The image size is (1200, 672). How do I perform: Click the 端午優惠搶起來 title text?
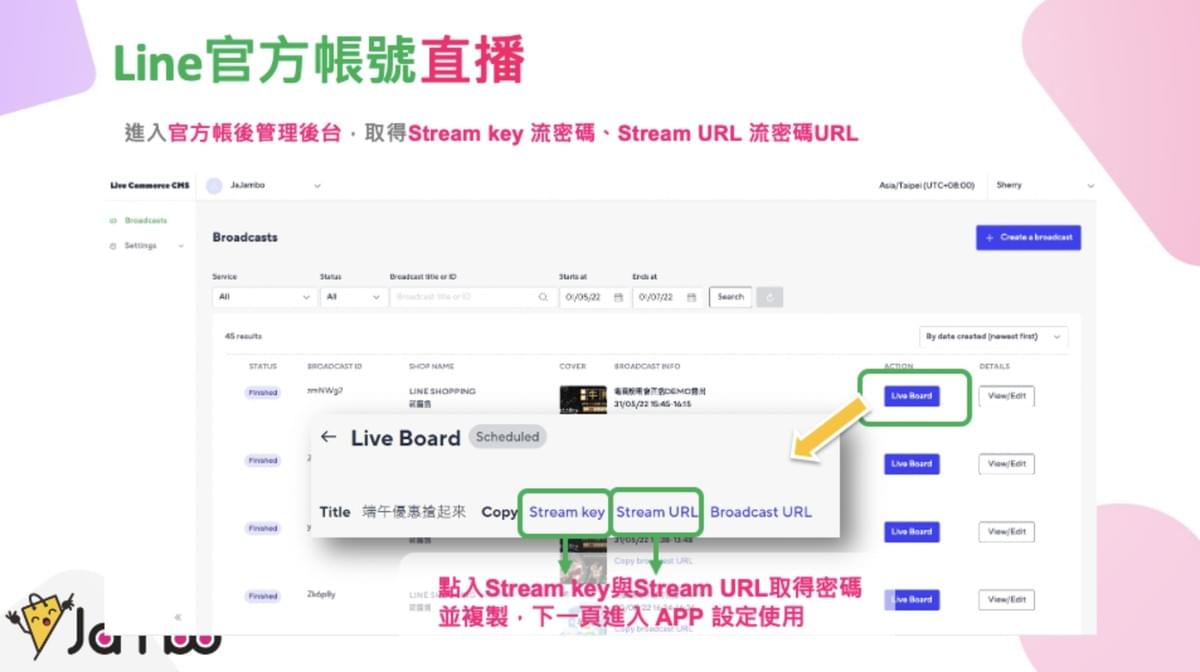pos(414,512)
